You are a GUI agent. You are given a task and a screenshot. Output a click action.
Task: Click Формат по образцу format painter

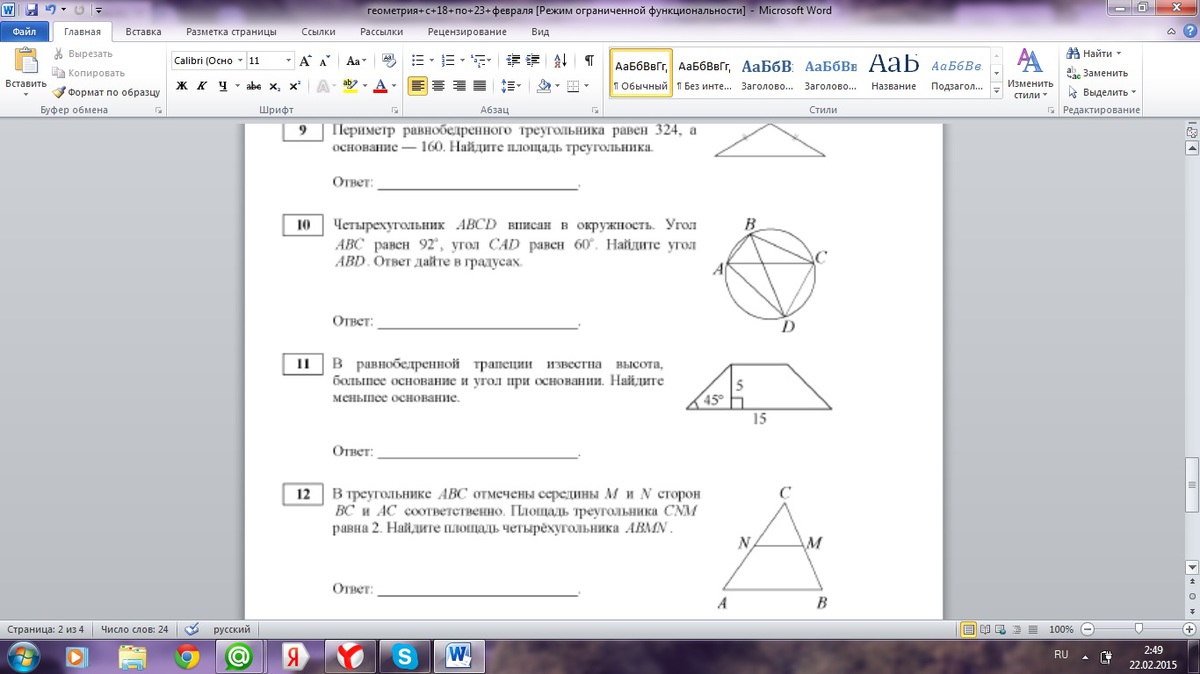106,91
